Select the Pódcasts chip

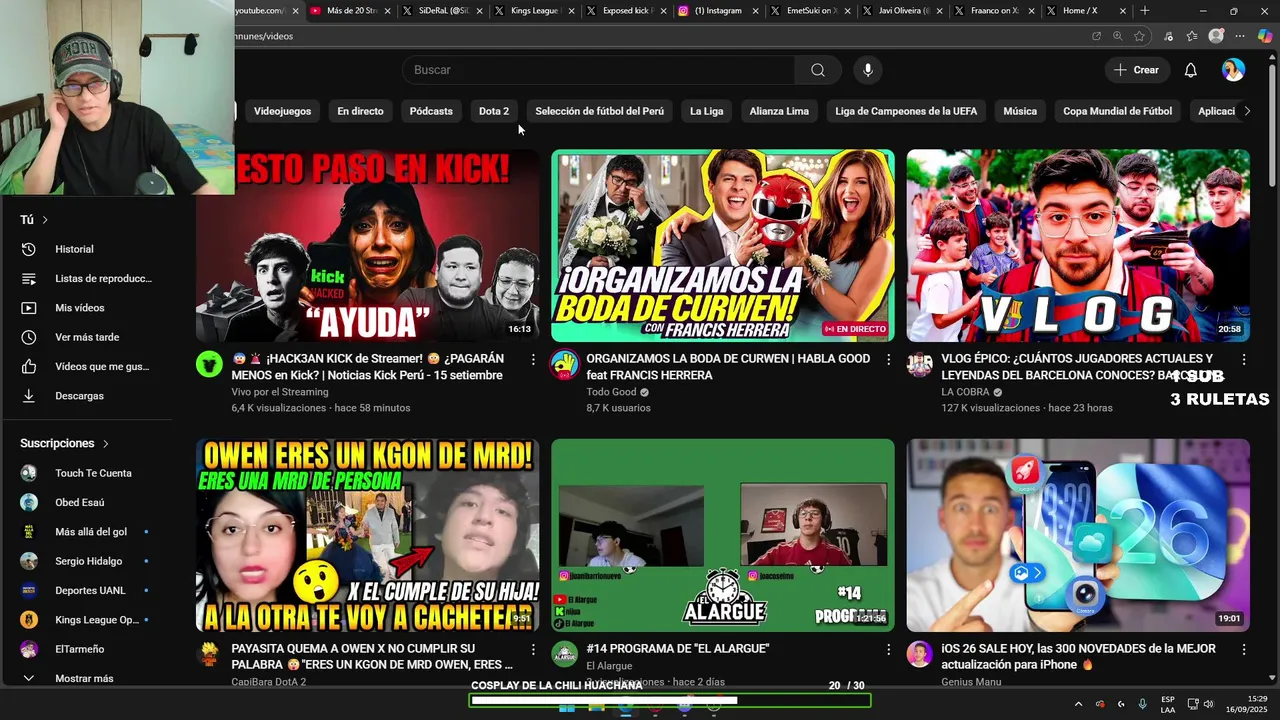tap(431, 111)
